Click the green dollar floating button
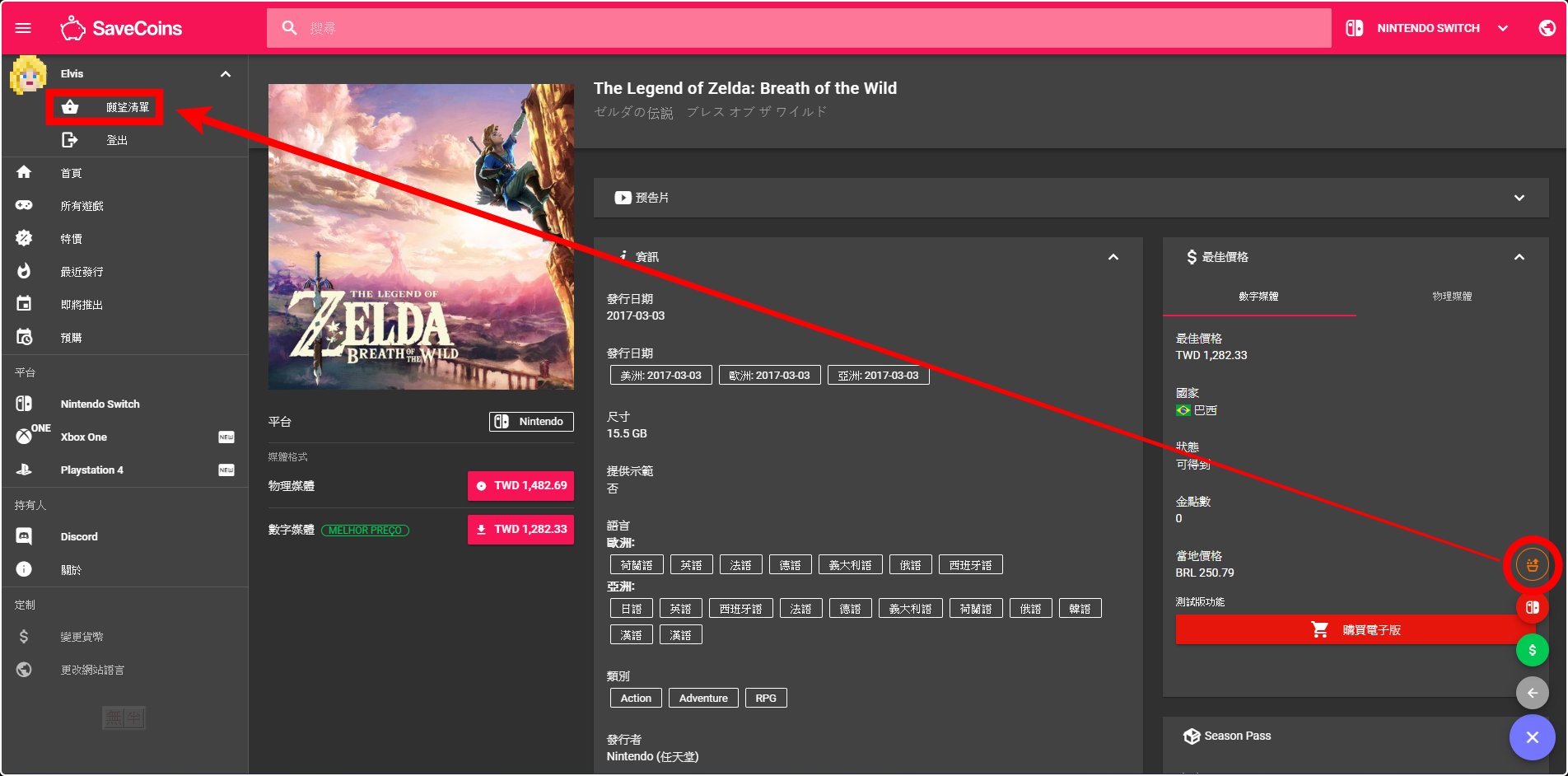 (1532, 650)
